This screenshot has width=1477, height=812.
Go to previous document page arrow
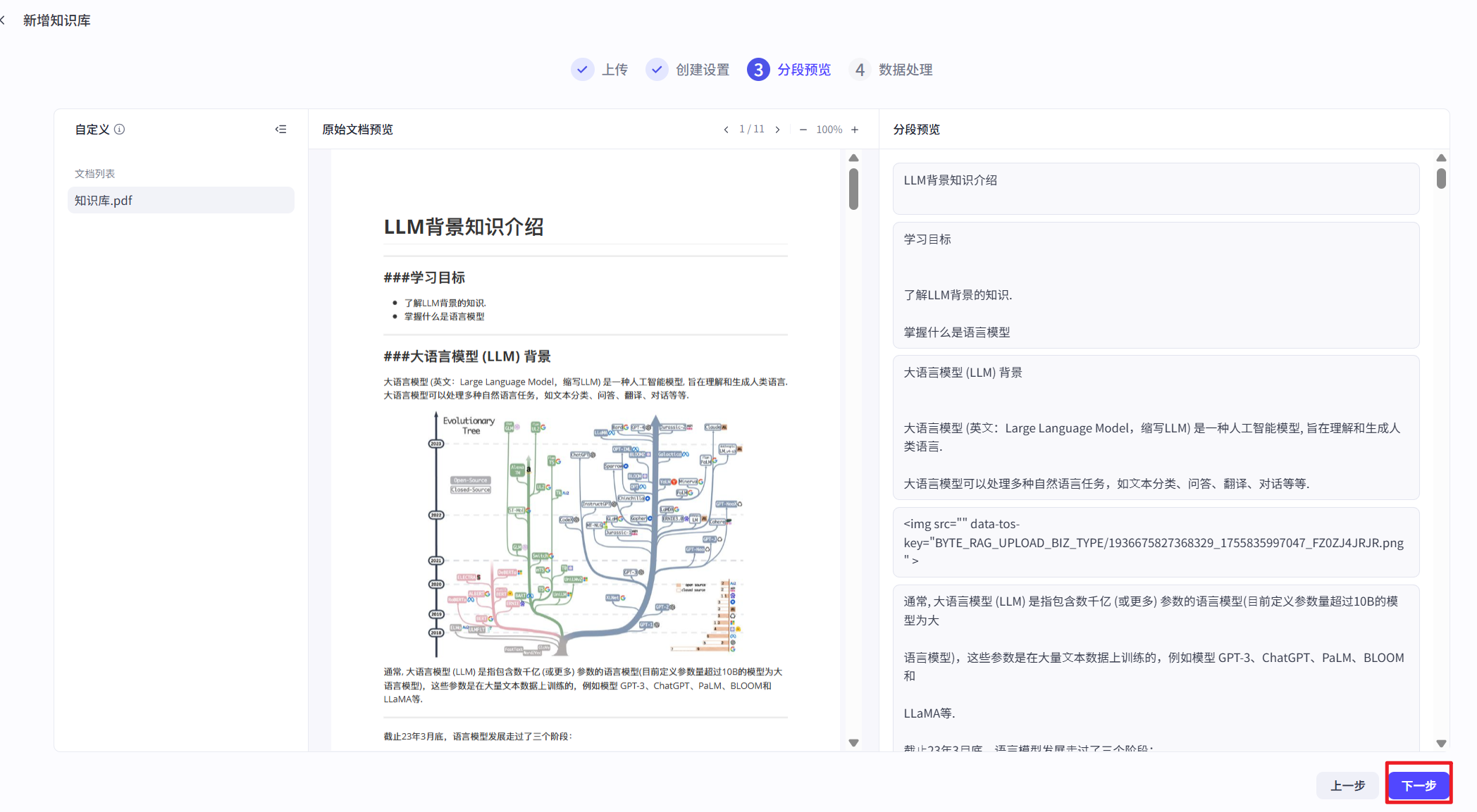[726, 130]
